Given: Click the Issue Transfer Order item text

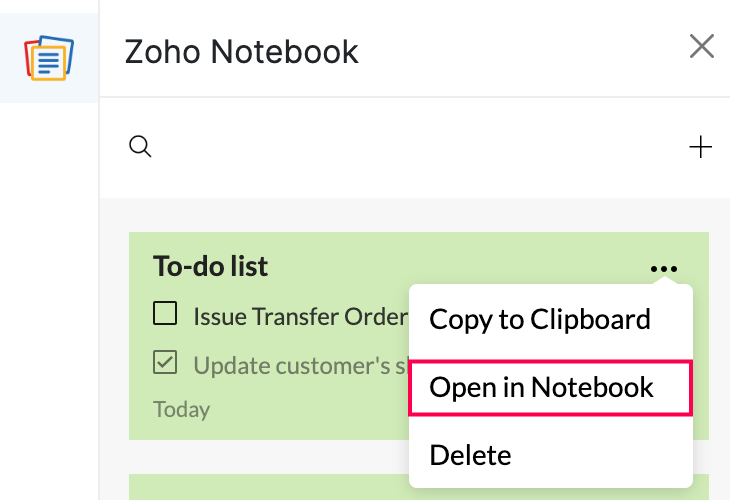Looking at the screenshot, I should (300, 316).
